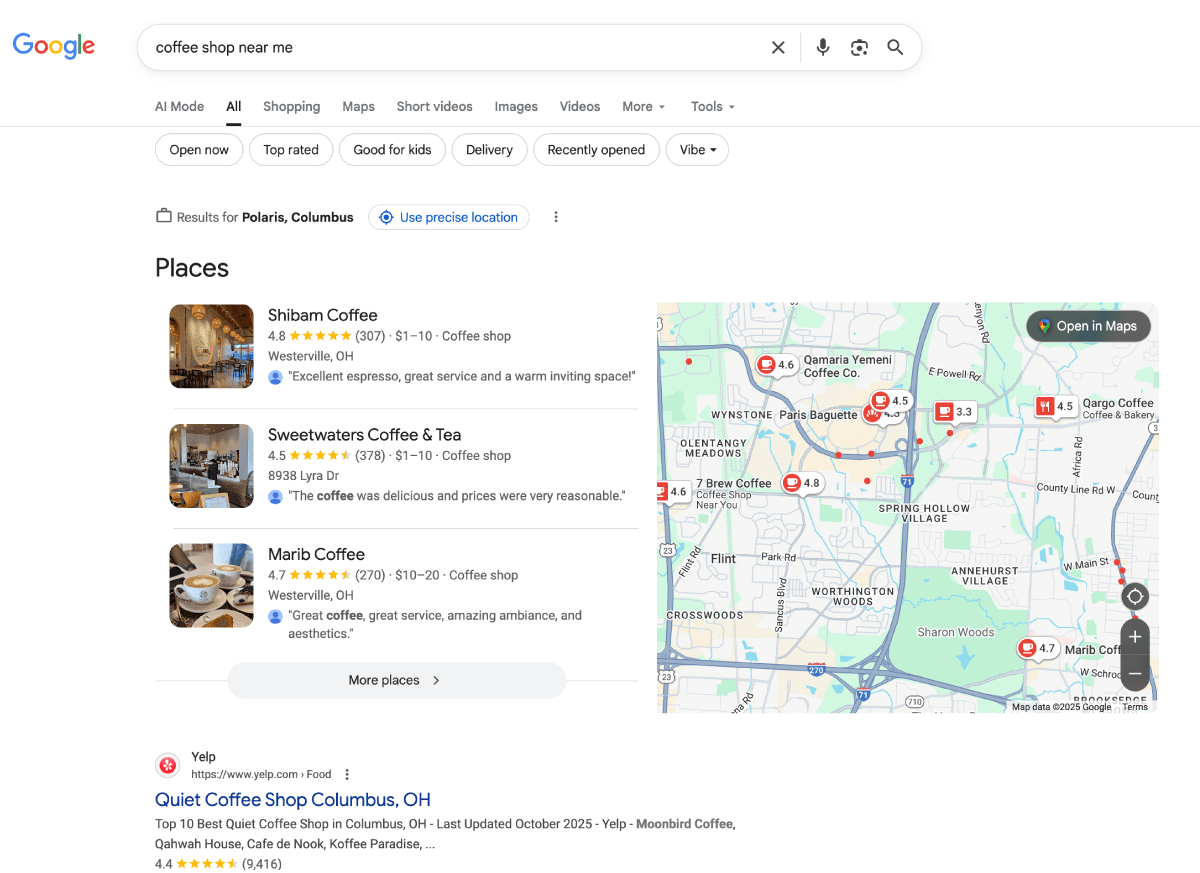Zoom in on the map with plus
1200x873 pixels.
pos(1134,637)
